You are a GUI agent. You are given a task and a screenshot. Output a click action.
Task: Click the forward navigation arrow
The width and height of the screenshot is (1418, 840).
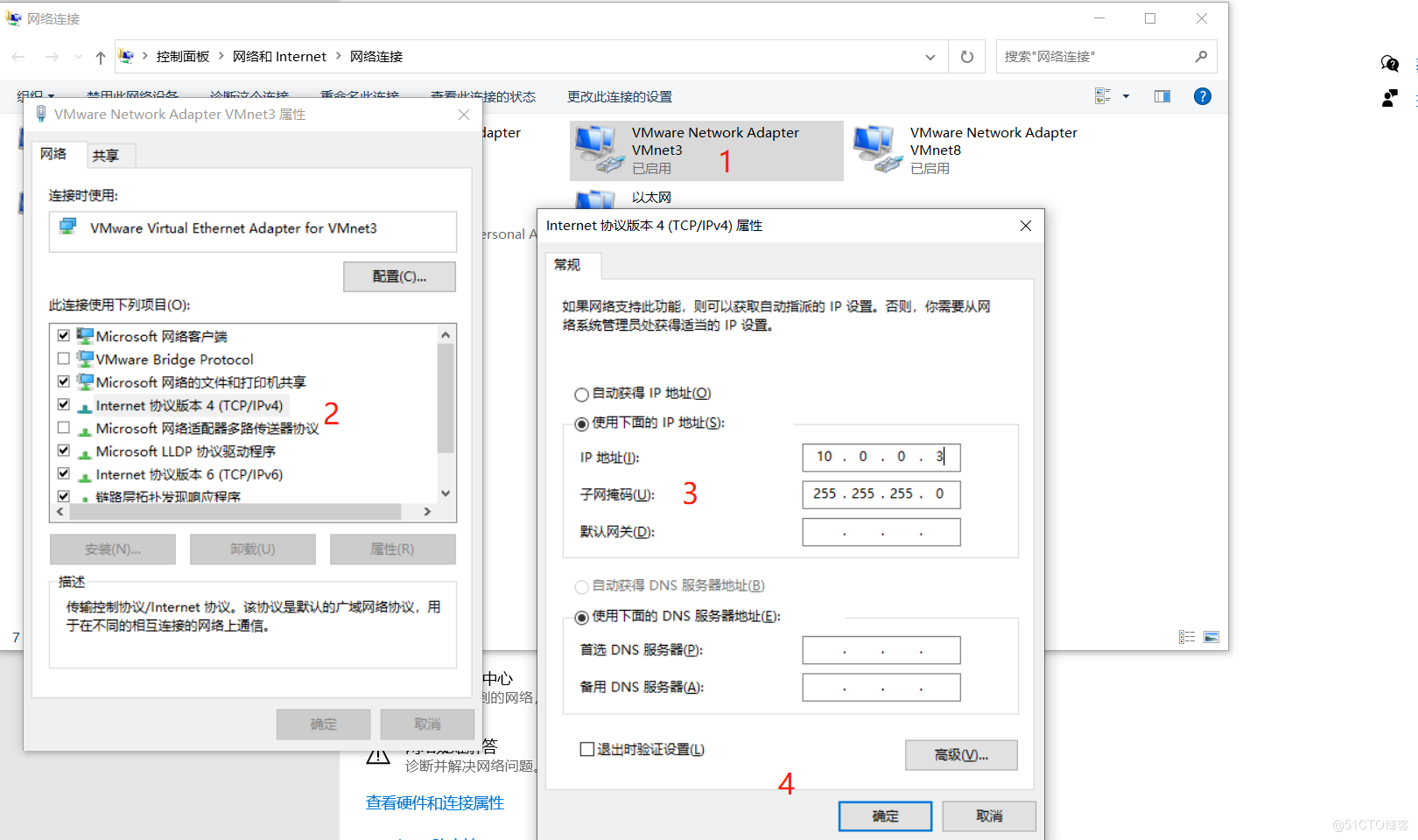click(52, 57)
